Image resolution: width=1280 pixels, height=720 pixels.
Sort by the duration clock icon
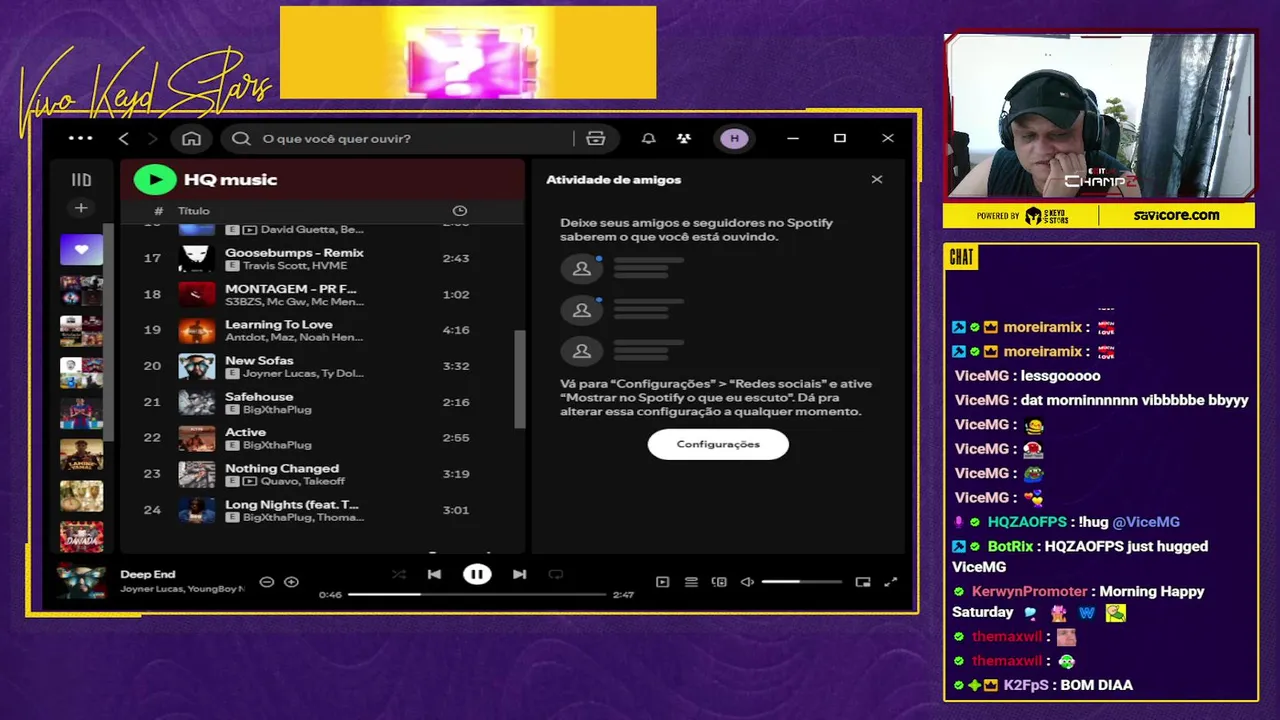tap(460, 211)
